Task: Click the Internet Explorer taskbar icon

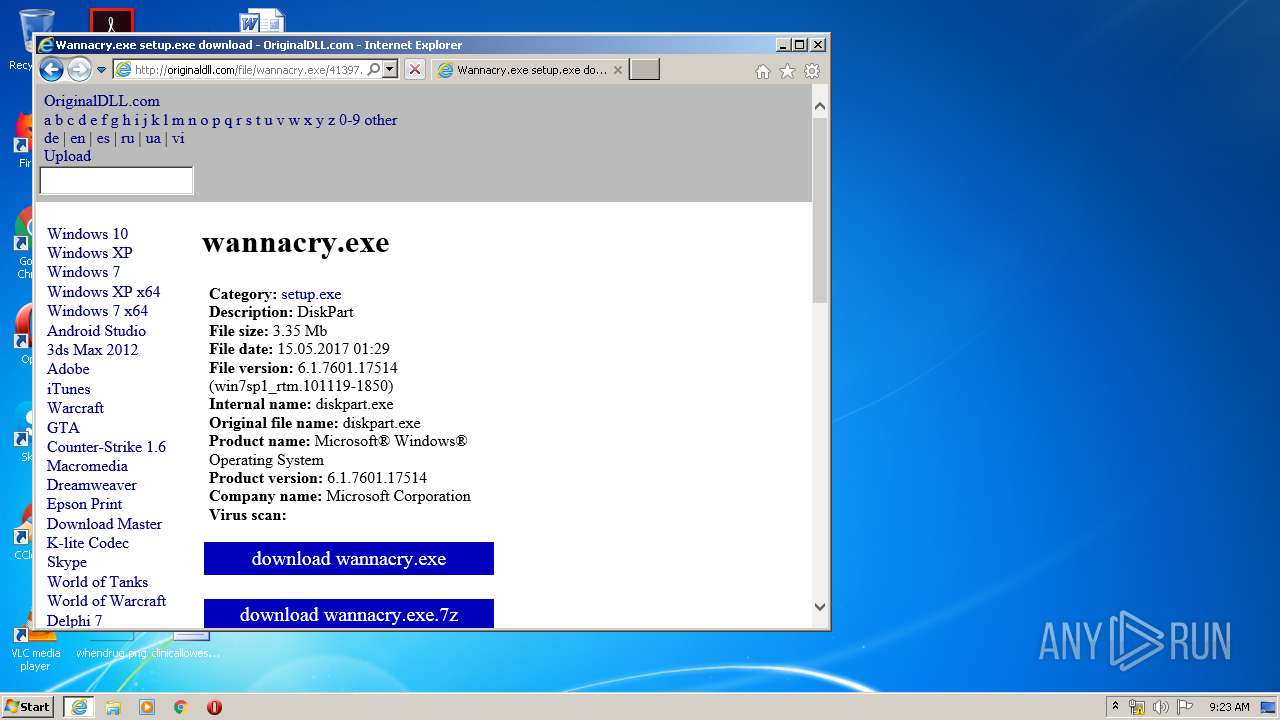Action: tap(79, 707)
